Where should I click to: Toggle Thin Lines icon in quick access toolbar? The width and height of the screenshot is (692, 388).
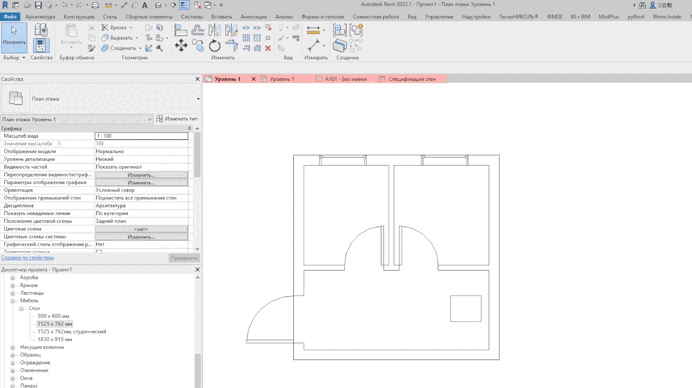pos(184,5)
